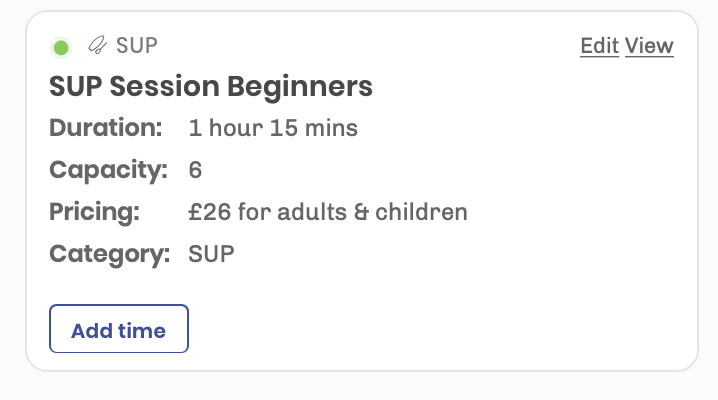The height and width of the screenshot is (400, 718).
Task: Select the SUP tag label at top
Action: click(137, 46)
